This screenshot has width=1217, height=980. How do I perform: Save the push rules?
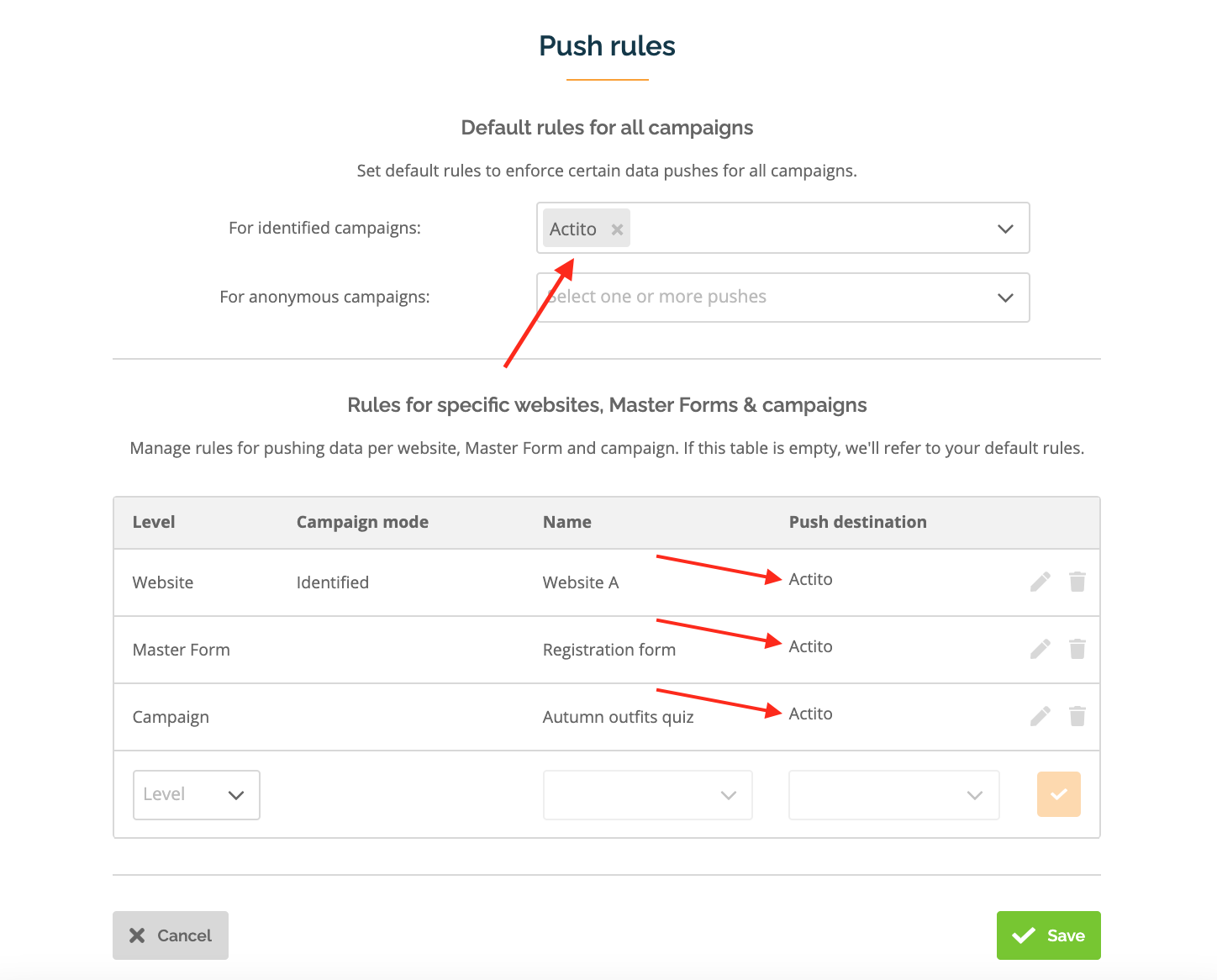coord(1049,935)
